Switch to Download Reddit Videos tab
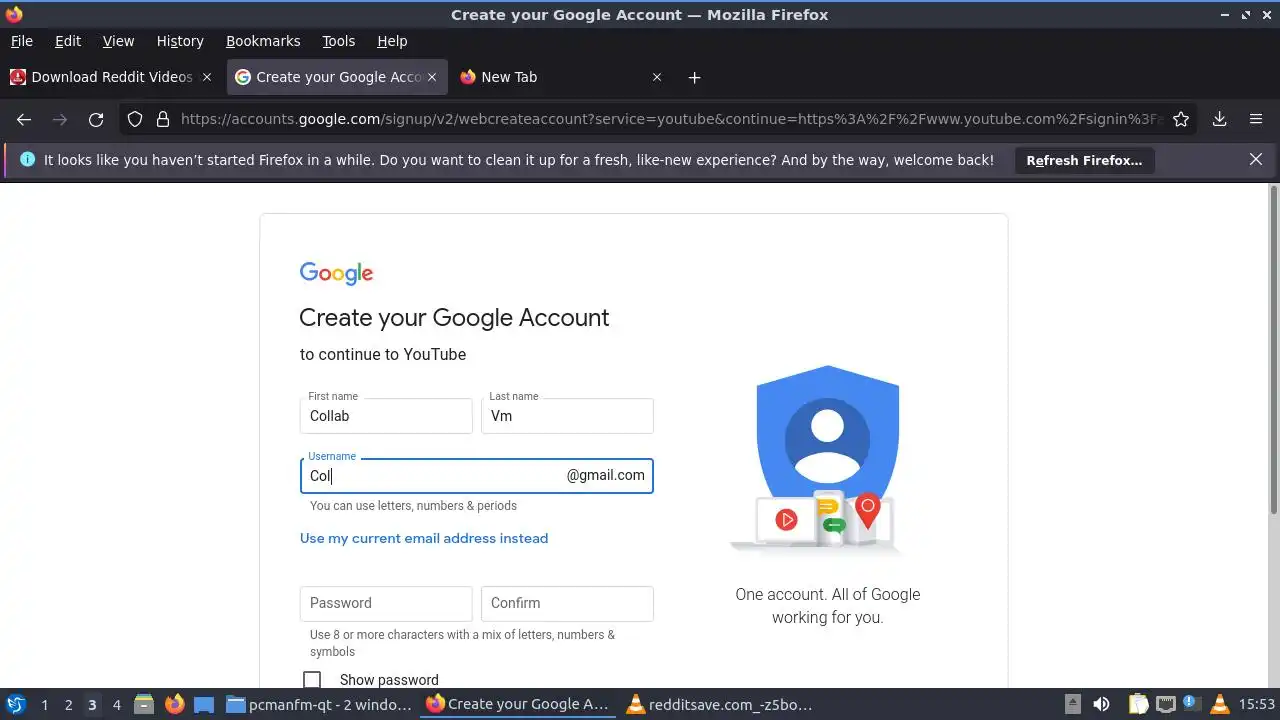The width and height of the screenshot is (1280, 720). click(111, 77)
